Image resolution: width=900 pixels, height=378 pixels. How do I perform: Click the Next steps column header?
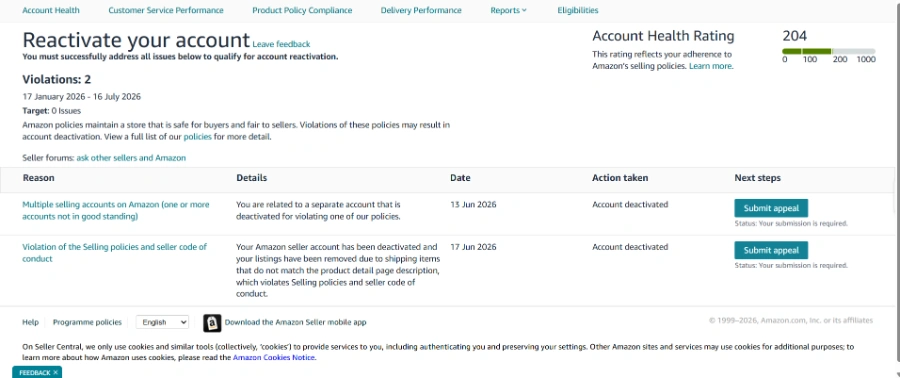point(758,178)
